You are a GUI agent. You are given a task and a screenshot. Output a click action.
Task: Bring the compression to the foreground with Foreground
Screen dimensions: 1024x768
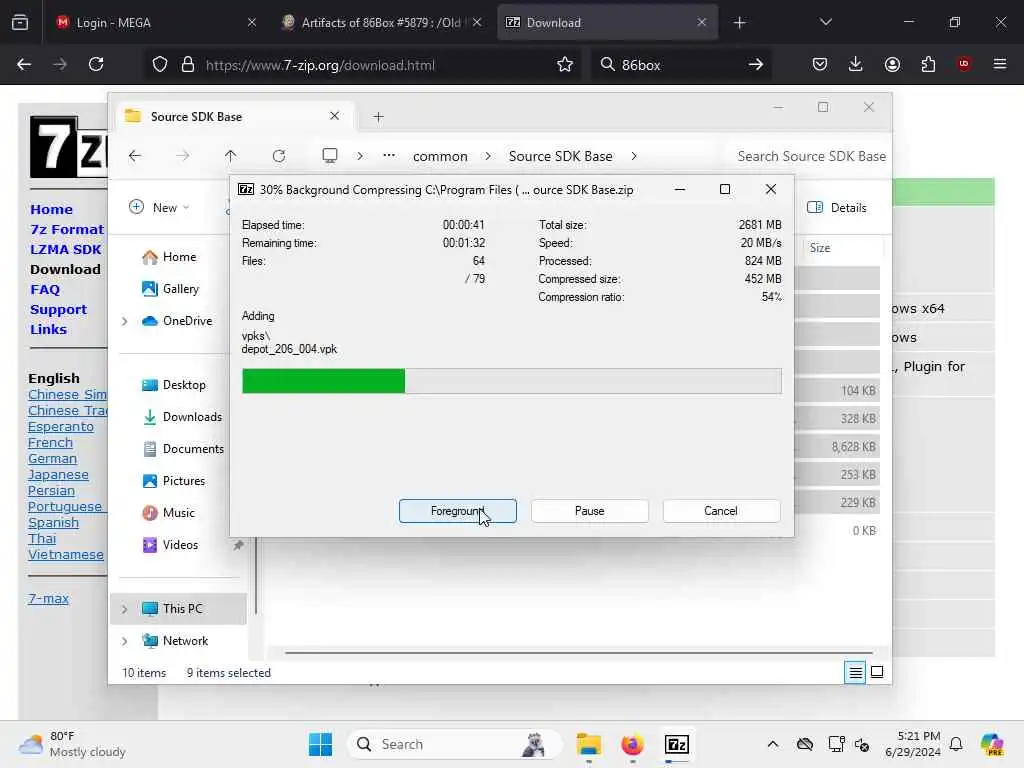coord(457,511)
